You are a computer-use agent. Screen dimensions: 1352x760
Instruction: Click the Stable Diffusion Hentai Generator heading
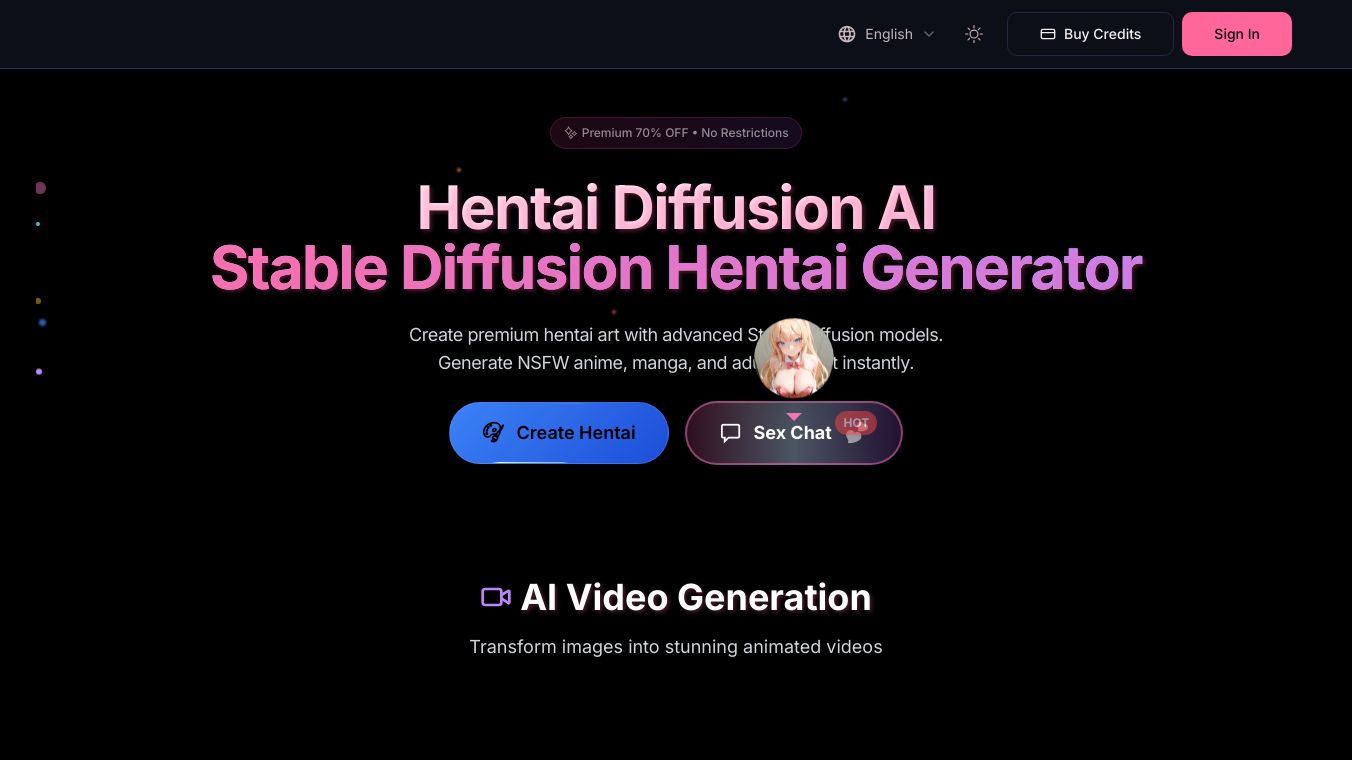pyautogui.click(x=676, y=268)
